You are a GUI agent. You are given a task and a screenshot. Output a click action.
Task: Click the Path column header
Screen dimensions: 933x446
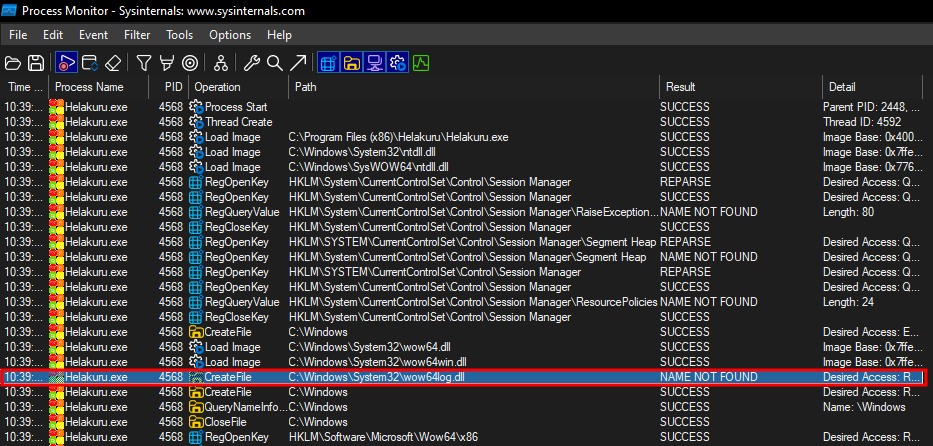point(474,87)
